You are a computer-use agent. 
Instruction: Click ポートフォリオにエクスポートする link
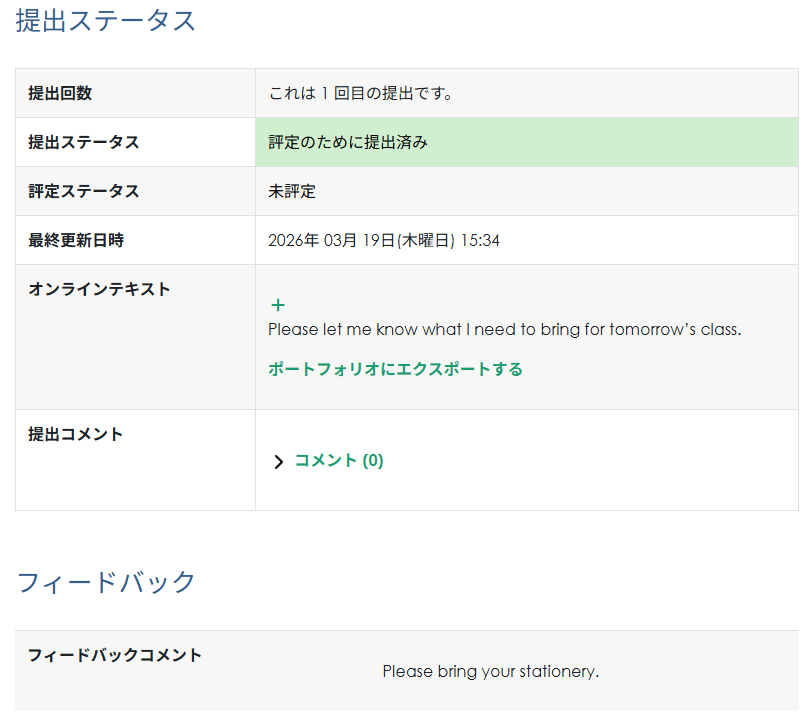(x=395, y=369)
